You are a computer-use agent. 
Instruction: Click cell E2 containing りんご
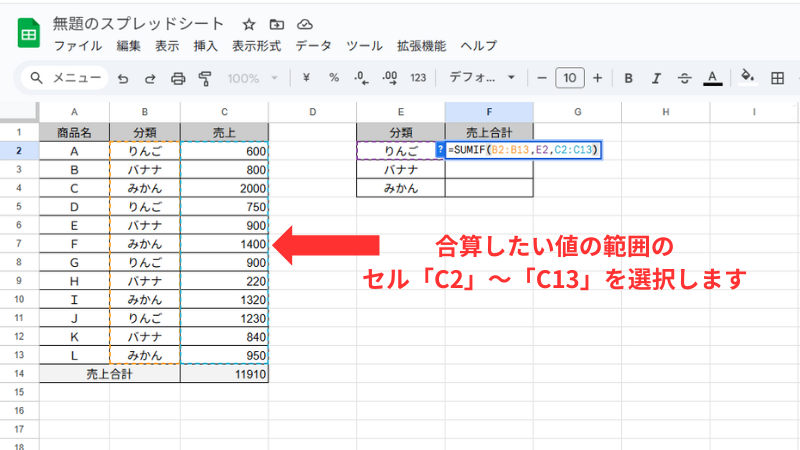pos(401,151)
